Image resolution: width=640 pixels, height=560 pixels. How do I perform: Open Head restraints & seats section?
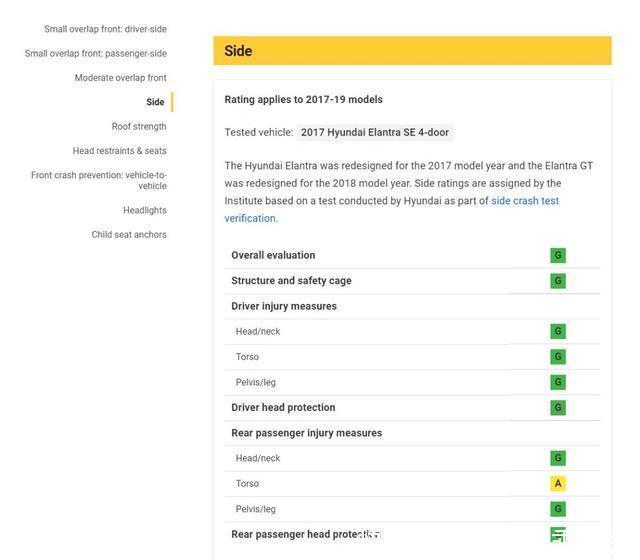[x=119, y=151]
